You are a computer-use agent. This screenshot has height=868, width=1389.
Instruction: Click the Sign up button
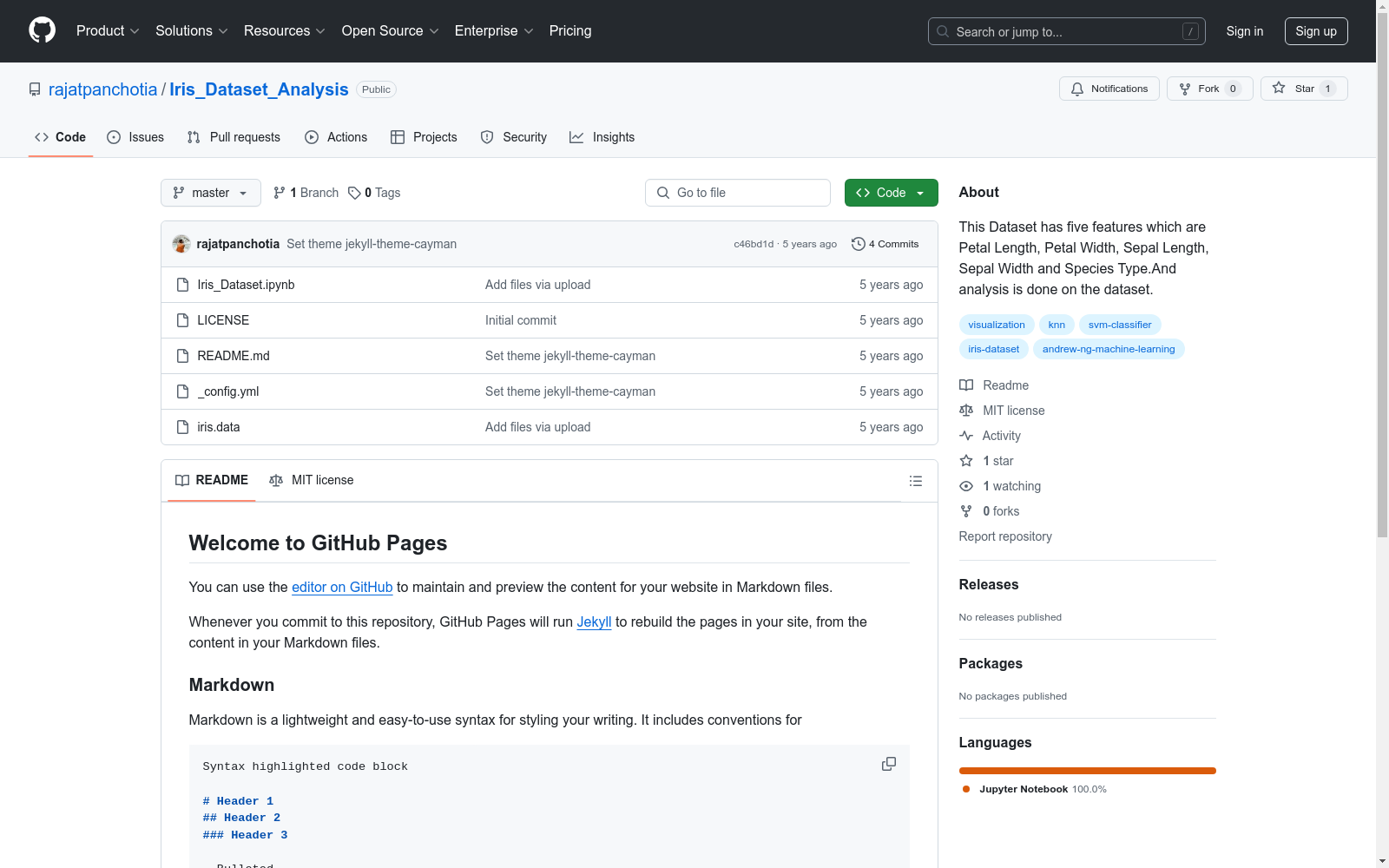pyautogui.click(x=1316, y=31)
